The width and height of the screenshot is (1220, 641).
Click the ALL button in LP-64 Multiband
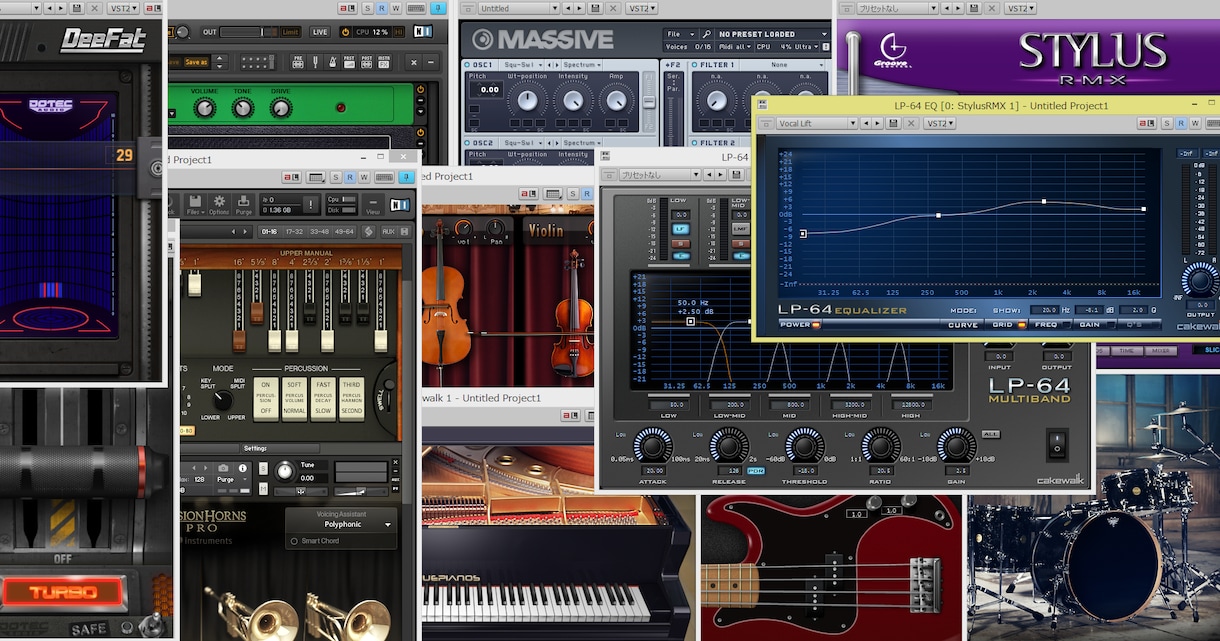[x=990, y=433]
